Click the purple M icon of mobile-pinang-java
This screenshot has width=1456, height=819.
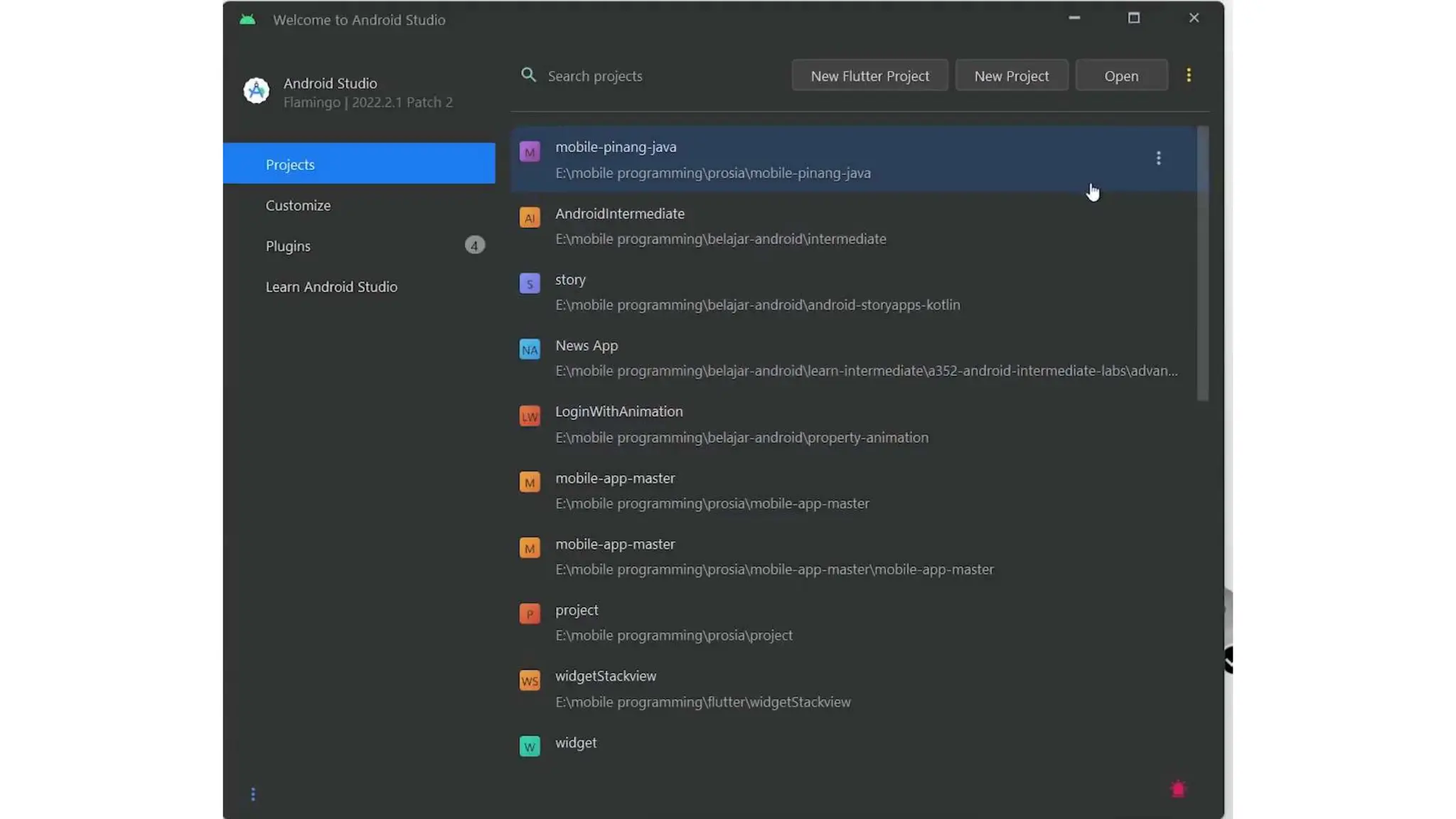tap(530, 151)
